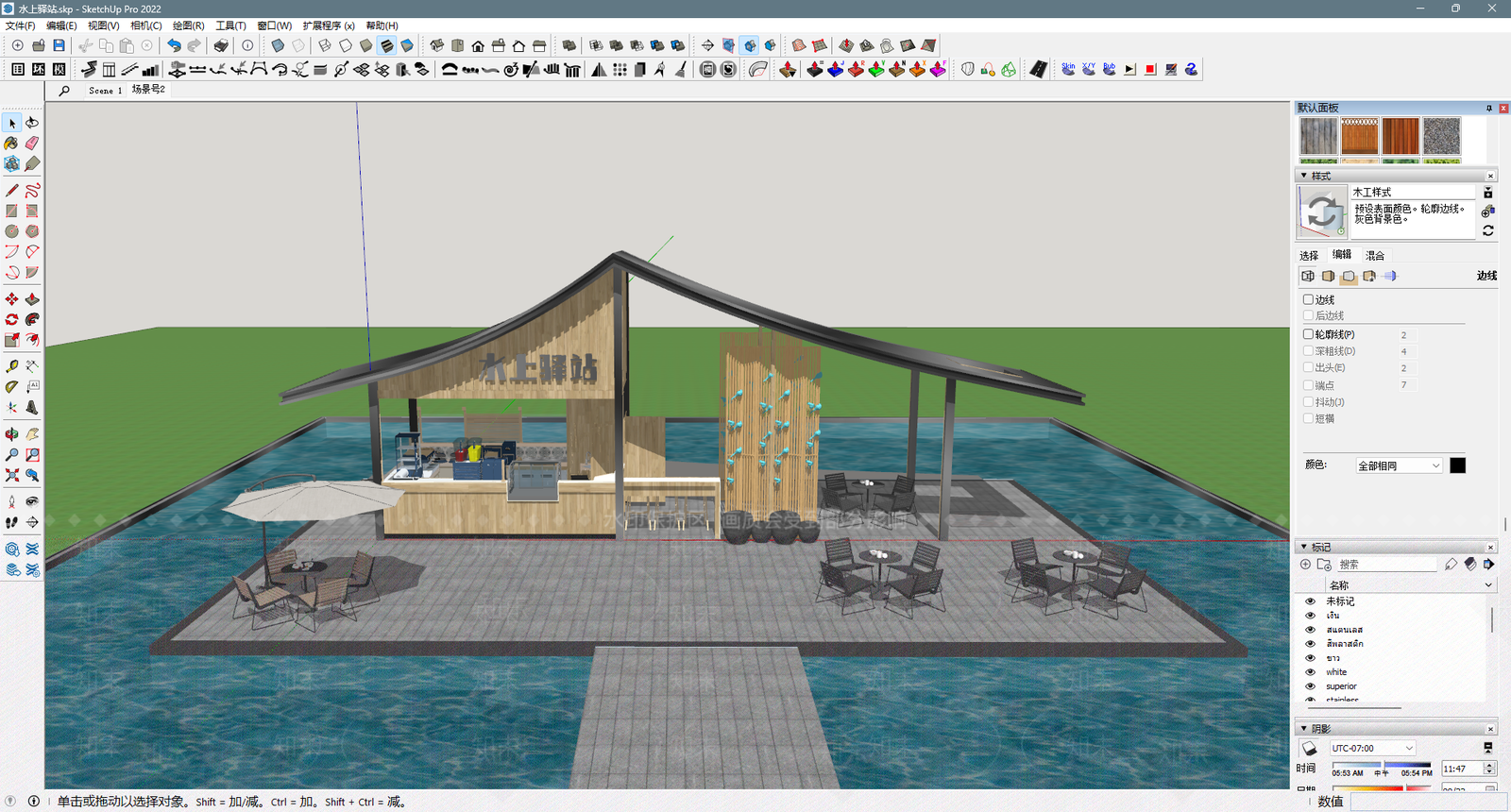Switch to Scene 1 tab
Screen dimensions: 1511x812
(x=105, y=91)
